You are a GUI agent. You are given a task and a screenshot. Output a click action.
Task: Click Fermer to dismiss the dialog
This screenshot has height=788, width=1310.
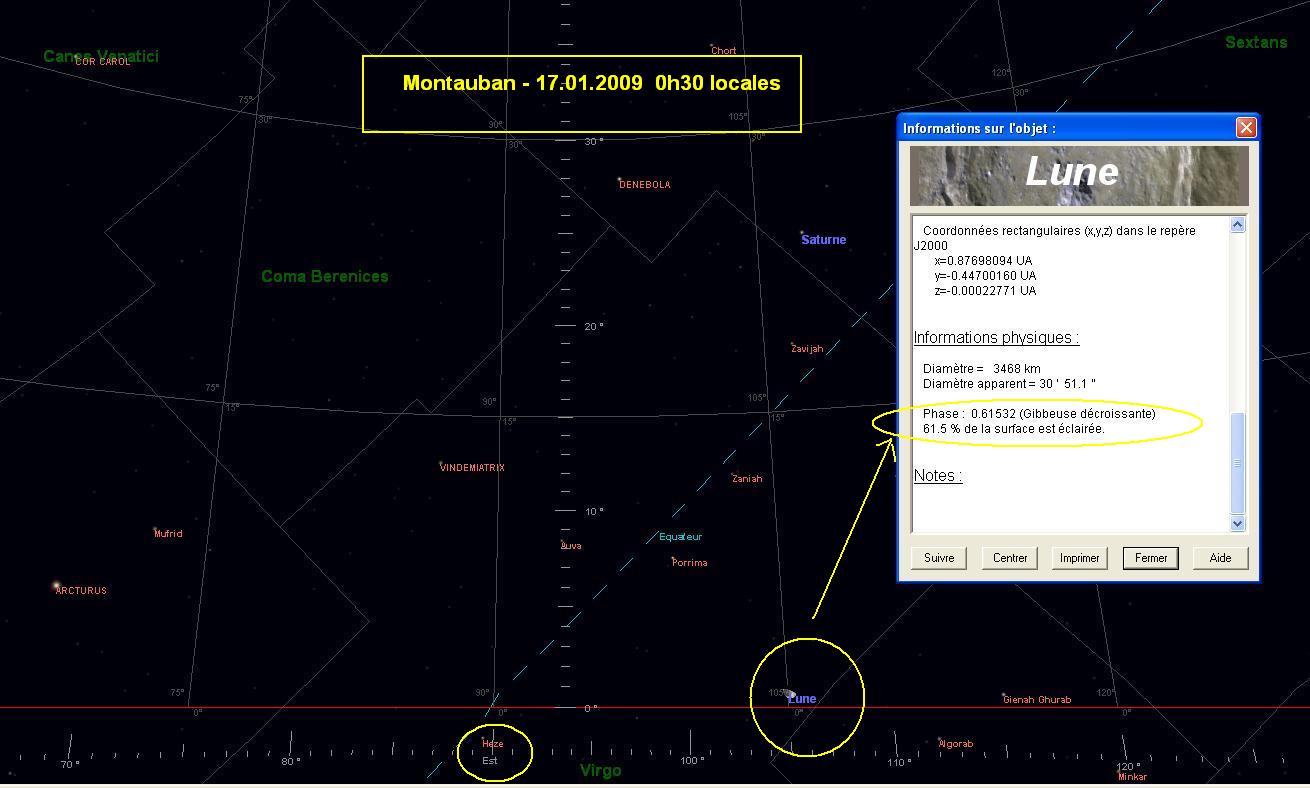1151,558
